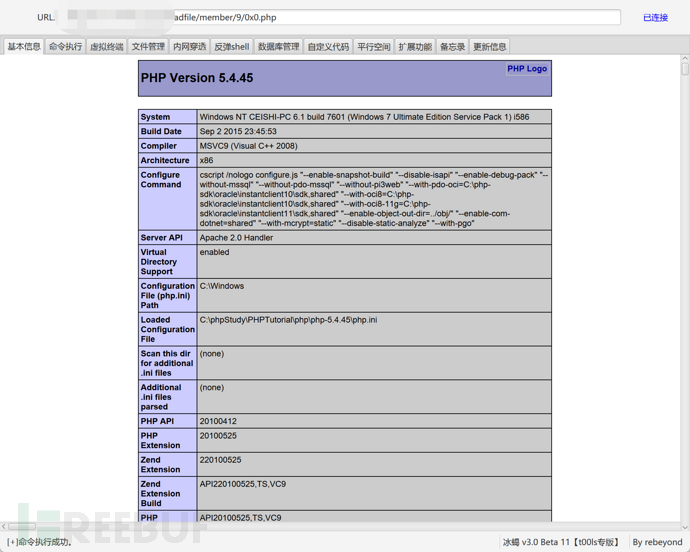Open the 反弹shell tab
This screenshot has height=552, width=690.
click(x=231, y=47)
